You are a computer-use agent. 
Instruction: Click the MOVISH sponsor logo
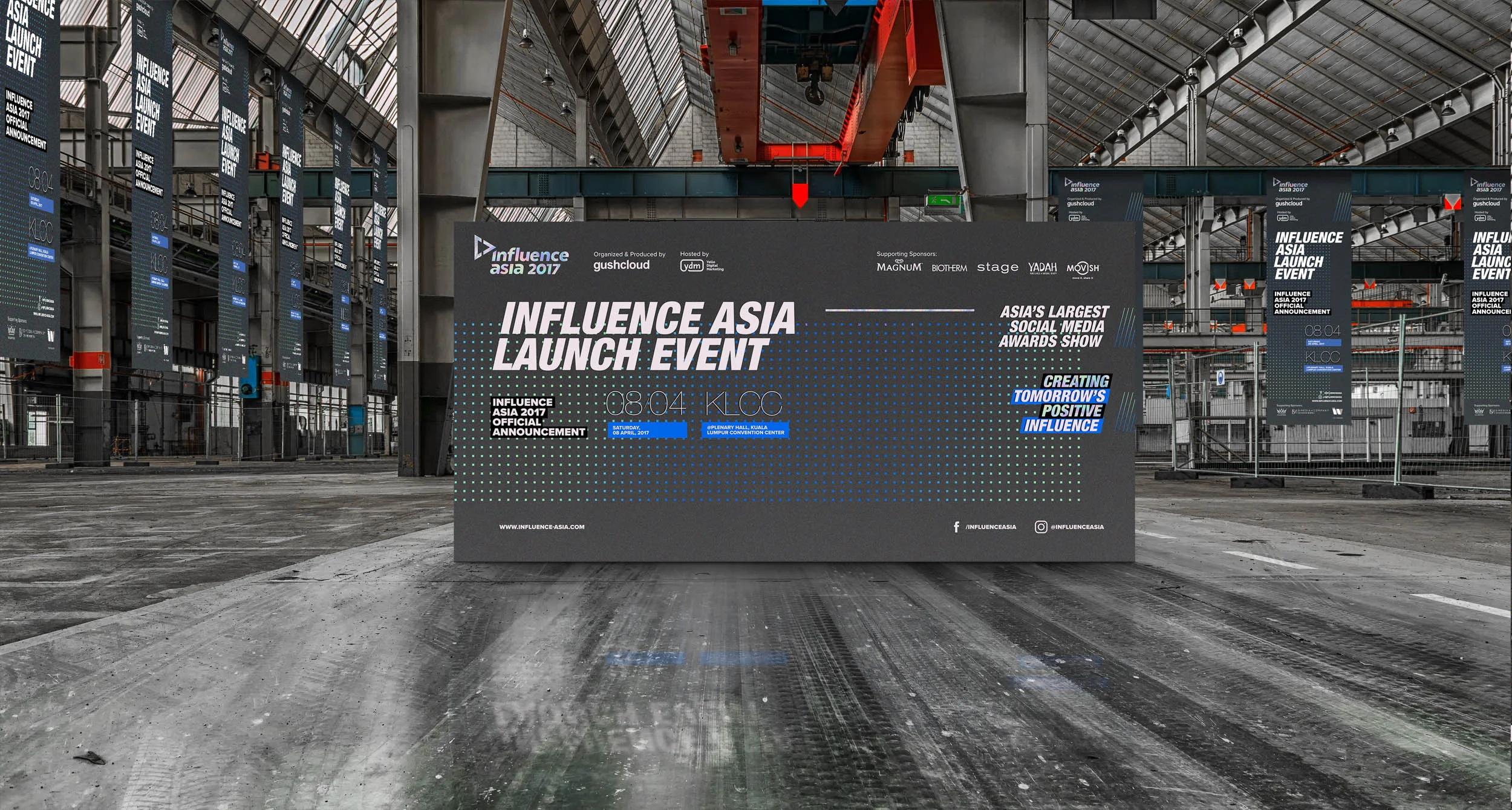1083,269
